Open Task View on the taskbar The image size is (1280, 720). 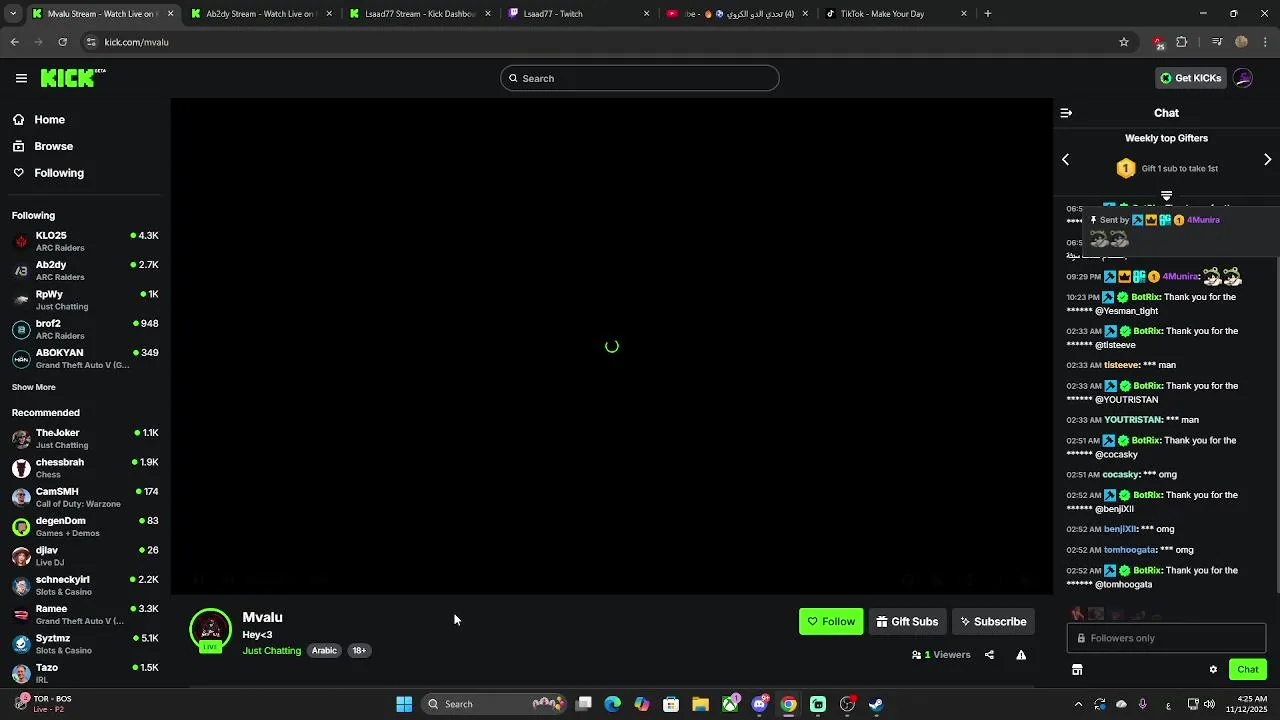pyautogui.click(x=584, y=704)
